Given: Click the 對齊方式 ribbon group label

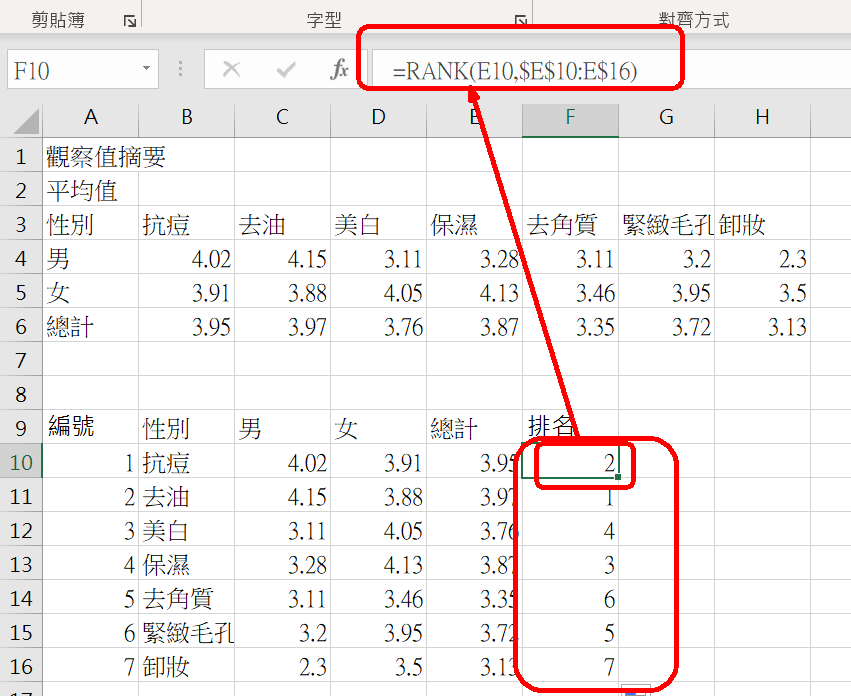Looking at the screenshot, I should pyautogui.click(x=693, y=19).
